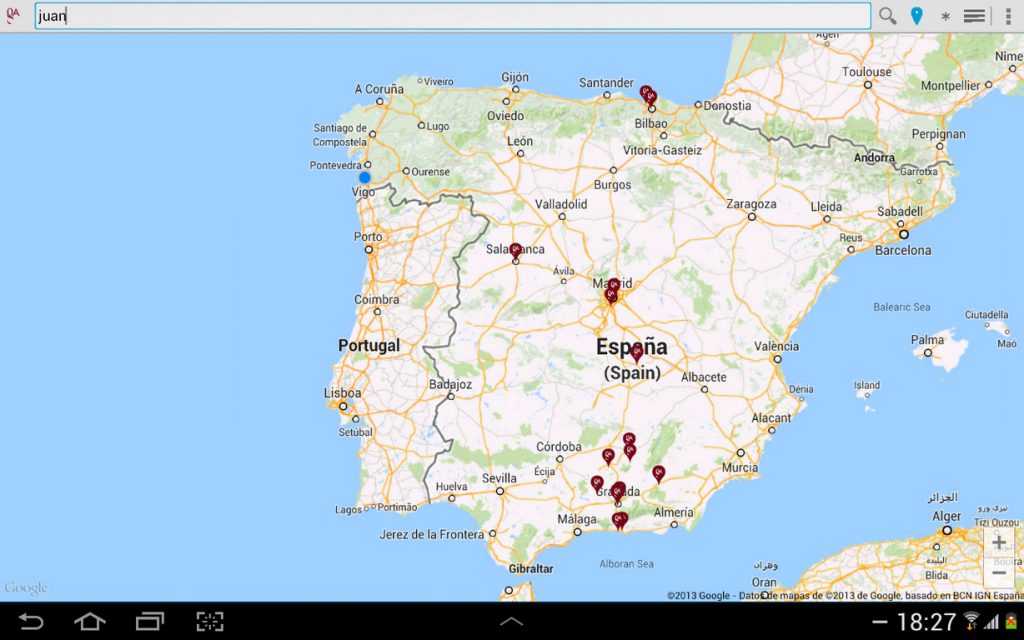Tap the marker near Bilbao
The image size is (1024, 640).
coord(648,95)
